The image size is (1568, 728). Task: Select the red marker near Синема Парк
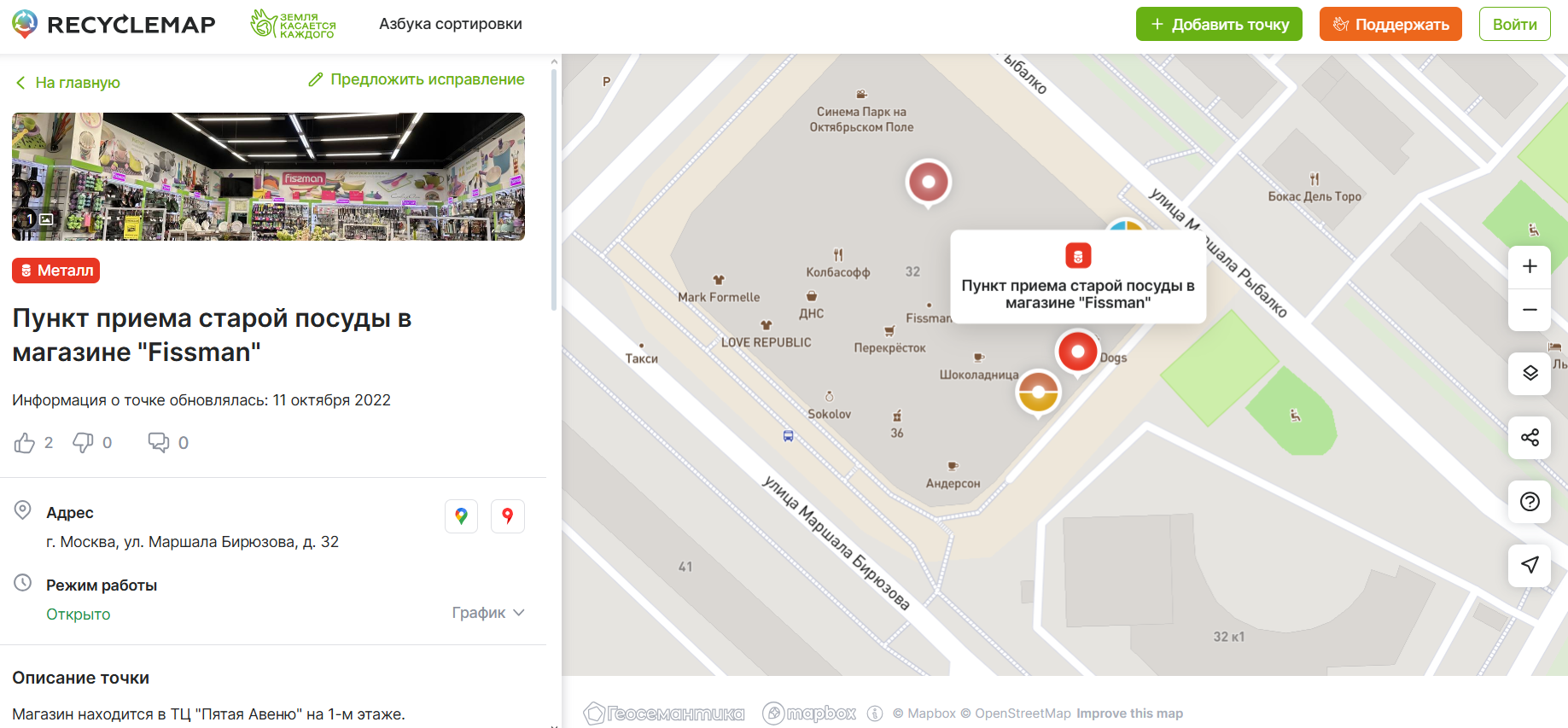(929, 182)
